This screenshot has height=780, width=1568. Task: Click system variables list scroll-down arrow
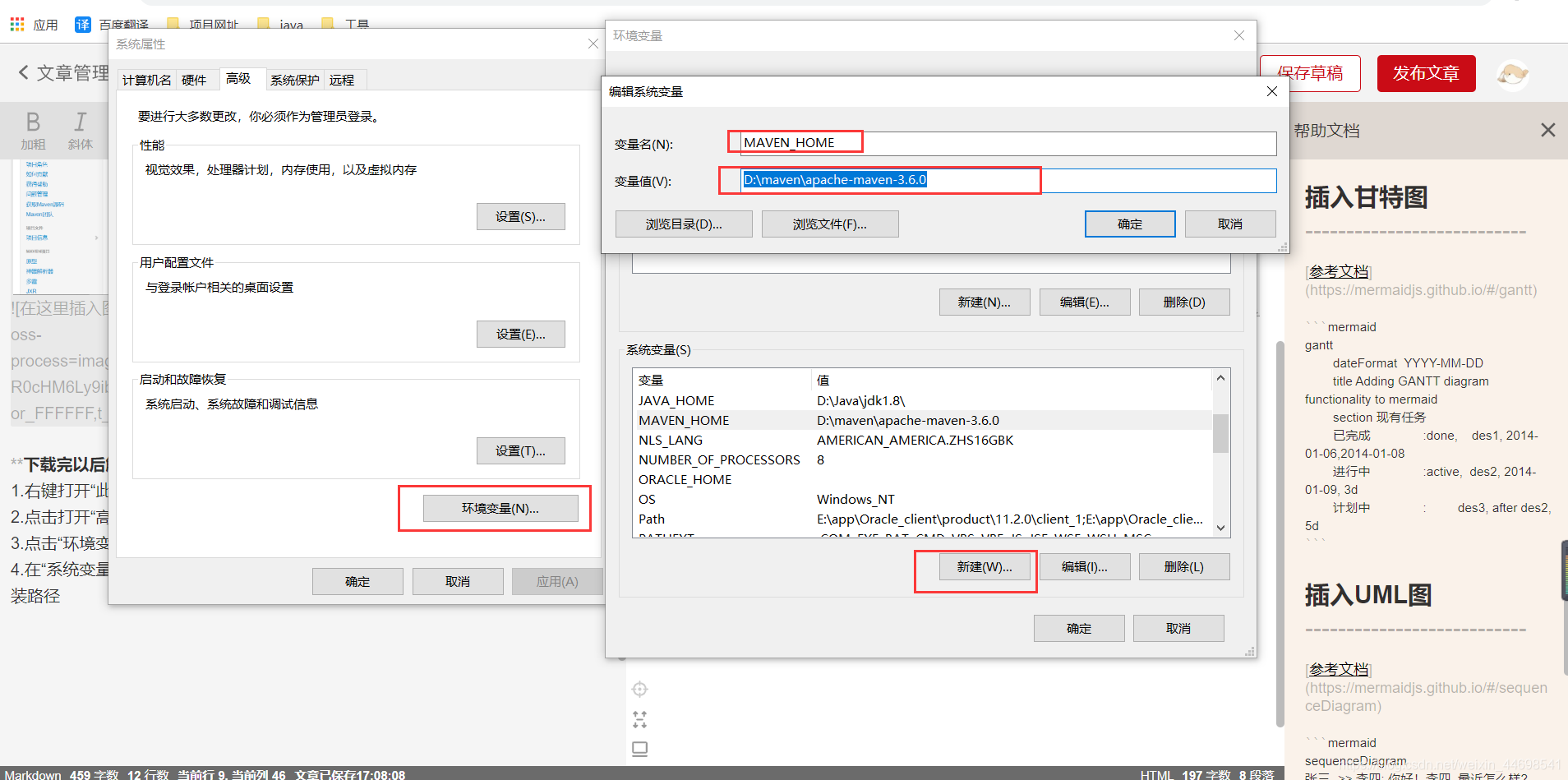point(1221,528)
